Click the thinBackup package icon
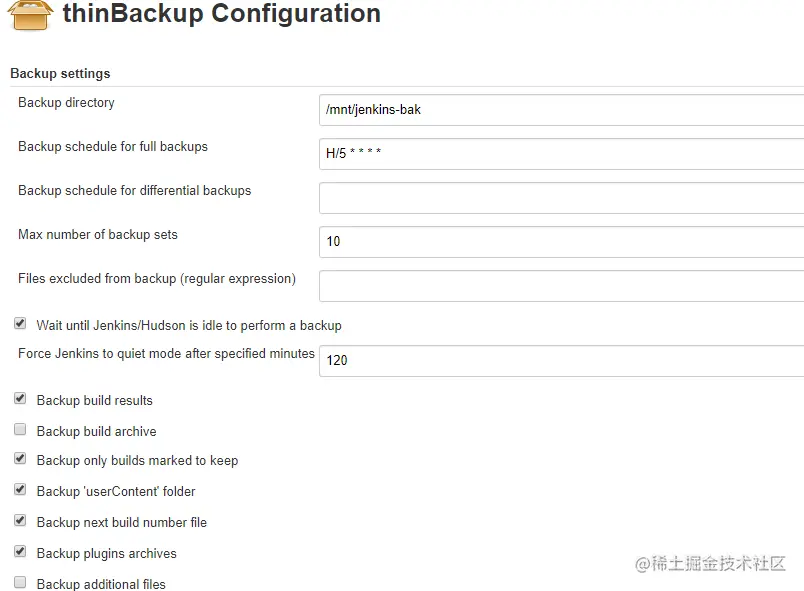The height and width of the screenshot is (591, 804). tap(28, 16)
